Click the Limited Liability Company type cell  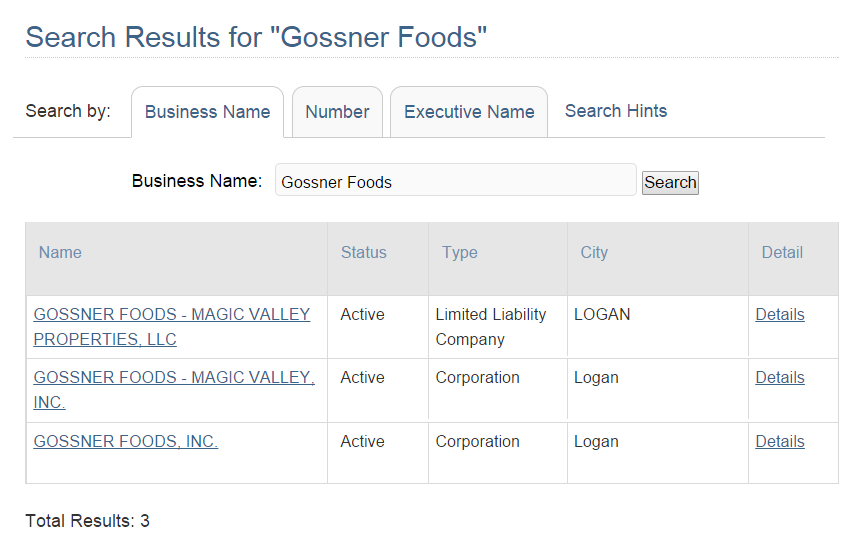tap(490, 326)
